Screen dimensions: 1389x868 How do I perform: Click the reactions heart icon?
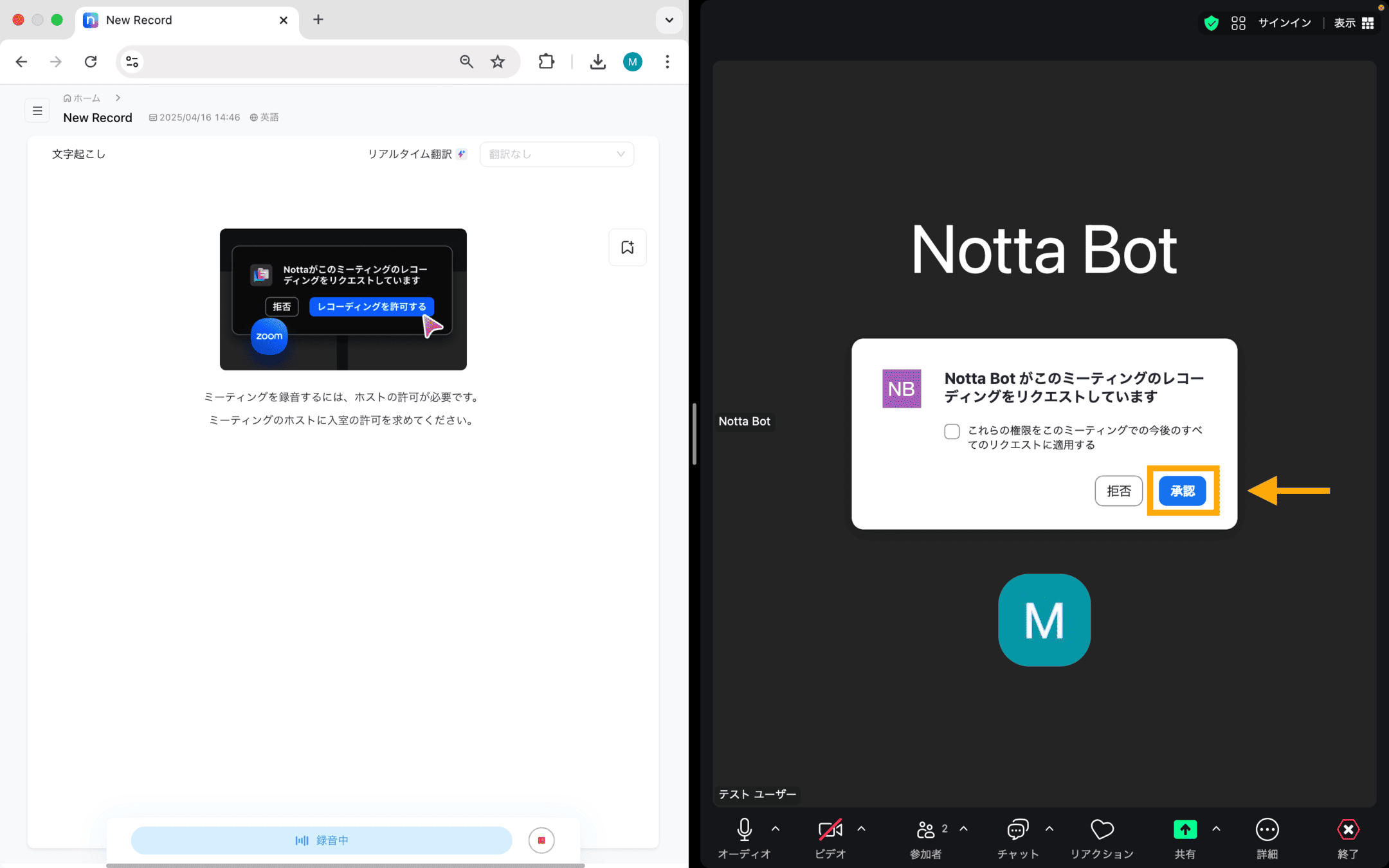pos(1102,829)
